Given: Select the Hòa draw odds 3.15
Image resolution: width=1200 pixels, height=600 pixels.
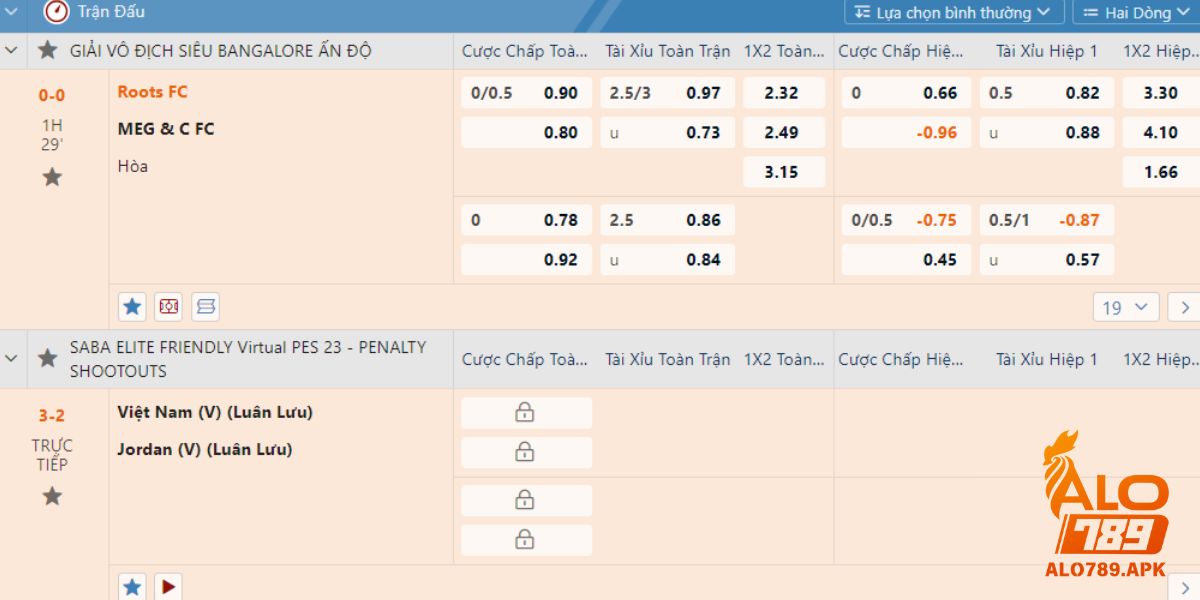Looking at the screenshot, I should point(782,172).
